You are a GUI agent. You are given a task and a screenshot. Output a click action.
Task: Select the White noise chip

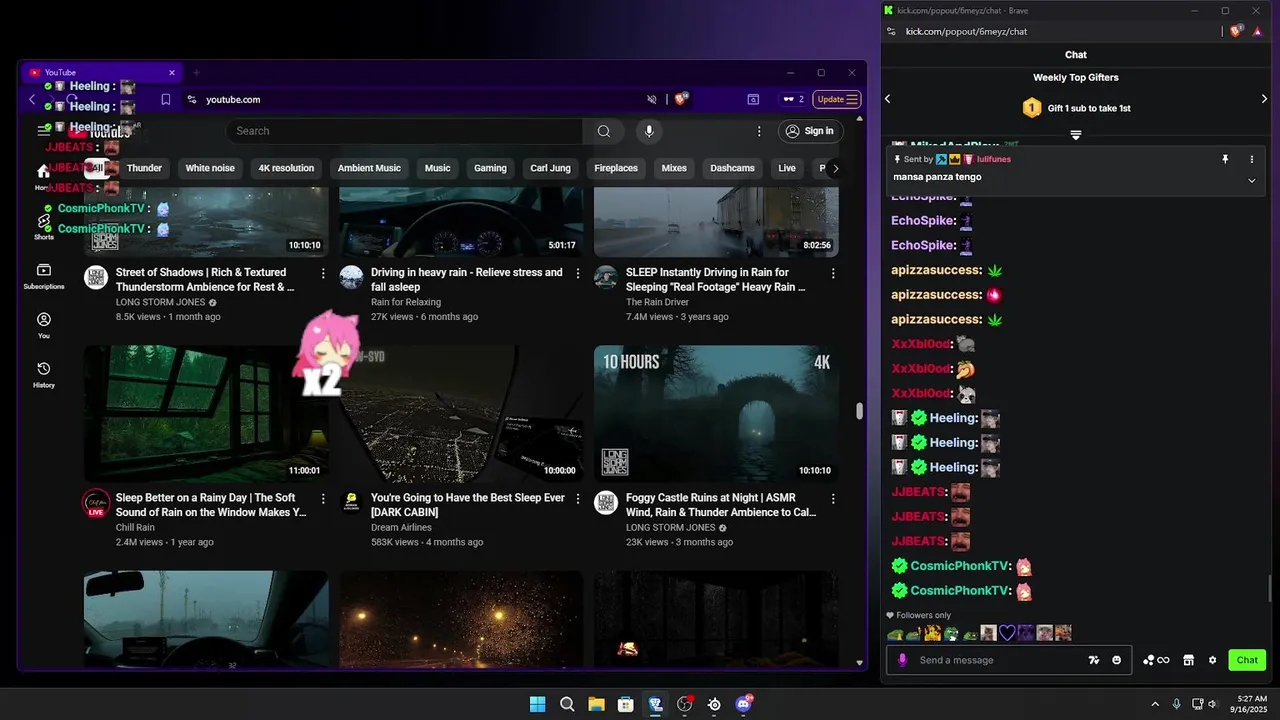[x=210, y=168]
